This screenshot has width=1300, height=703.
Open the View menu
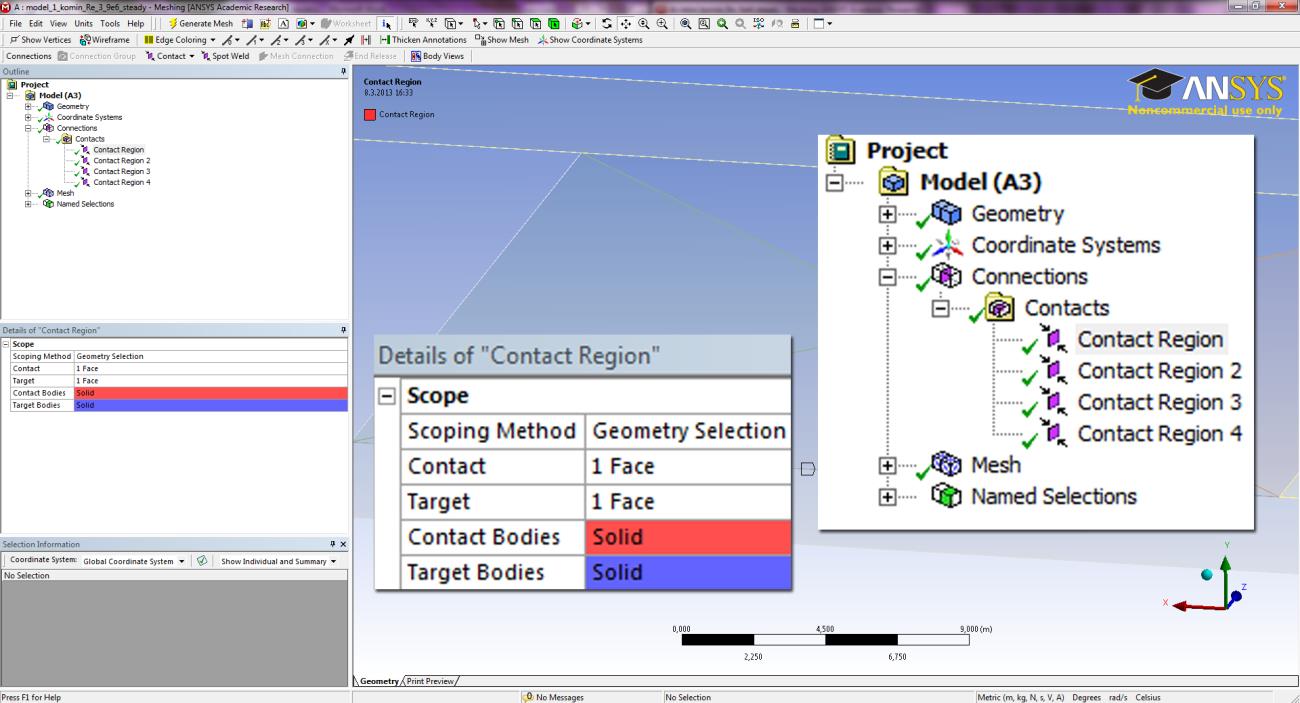click(x=59, y=23)
